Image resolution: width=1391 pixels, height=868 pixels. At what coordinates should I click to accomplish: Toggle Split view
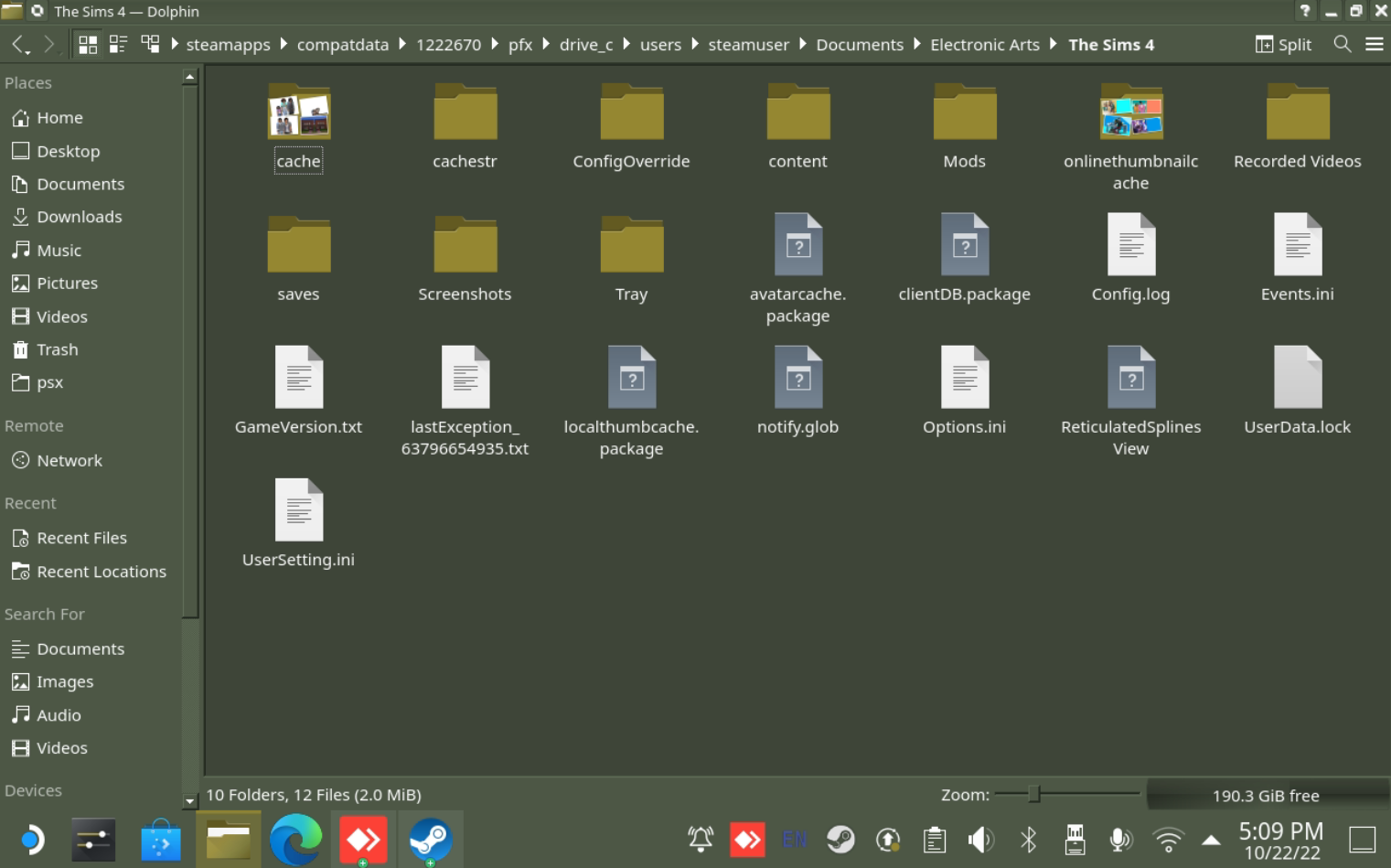click(x=1283, y=45)
